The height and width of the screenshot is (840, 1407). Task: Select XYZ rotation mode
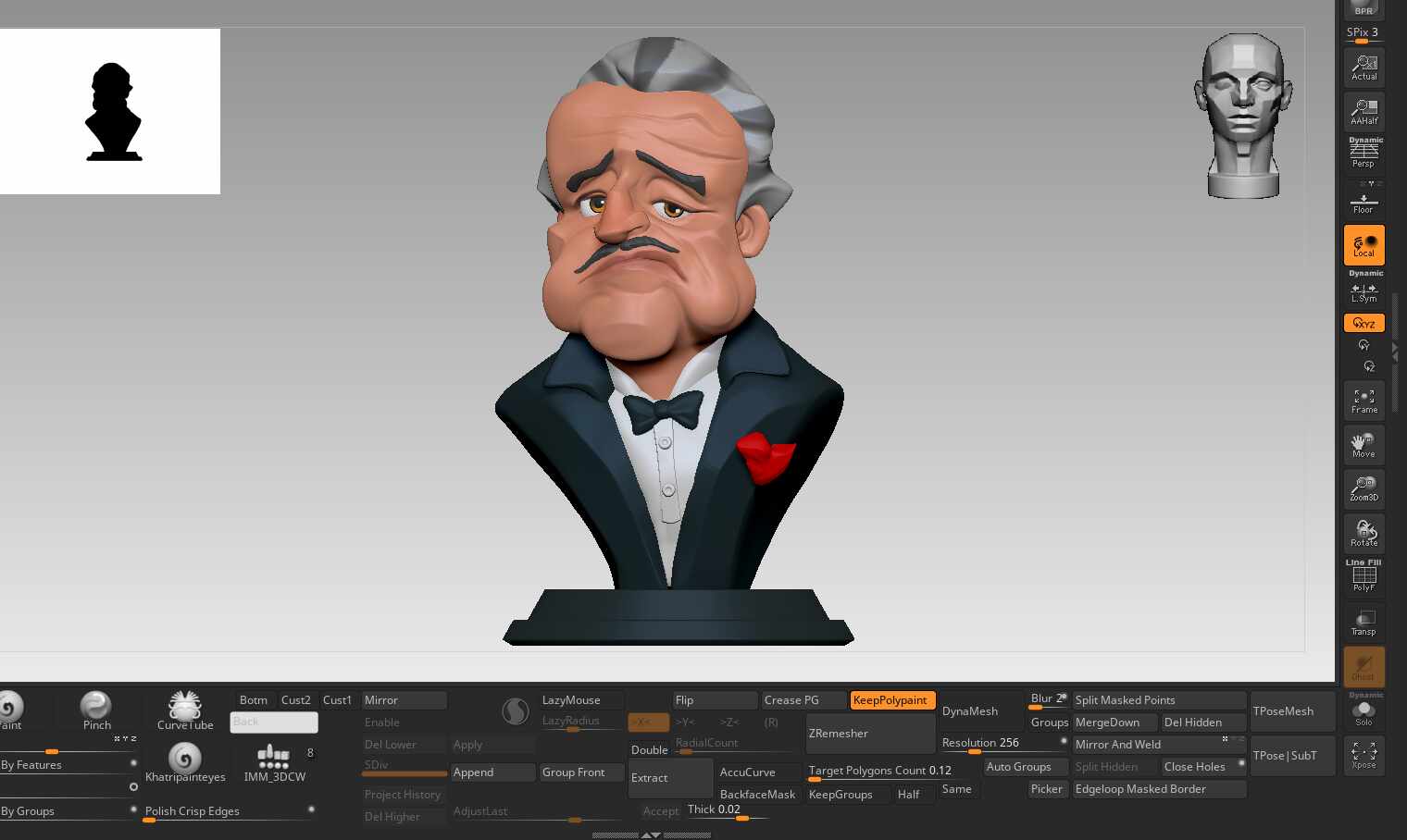(1363, 323)
